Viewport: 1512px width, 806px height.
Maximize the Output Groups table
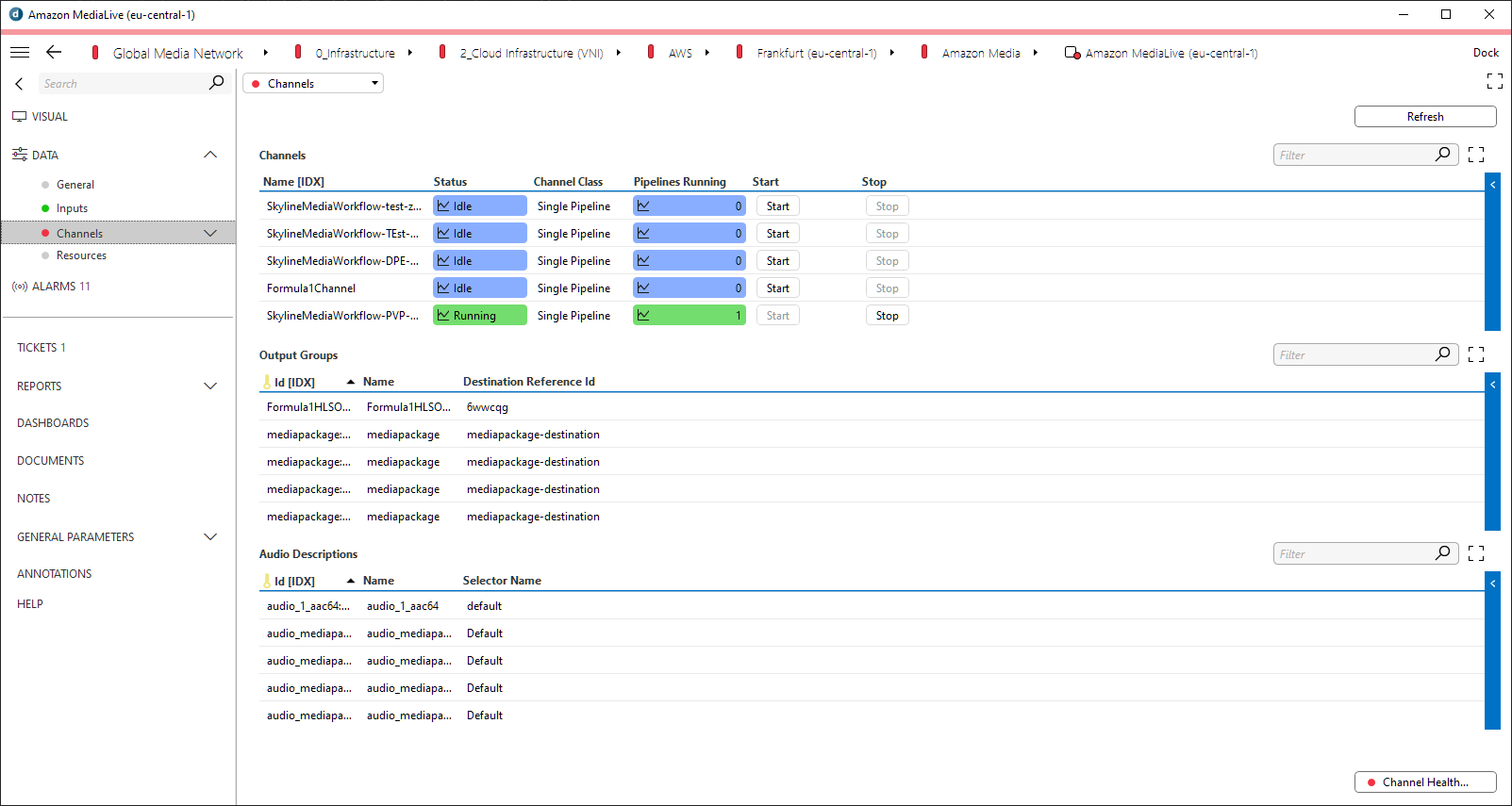click(x=1476, y=354)
